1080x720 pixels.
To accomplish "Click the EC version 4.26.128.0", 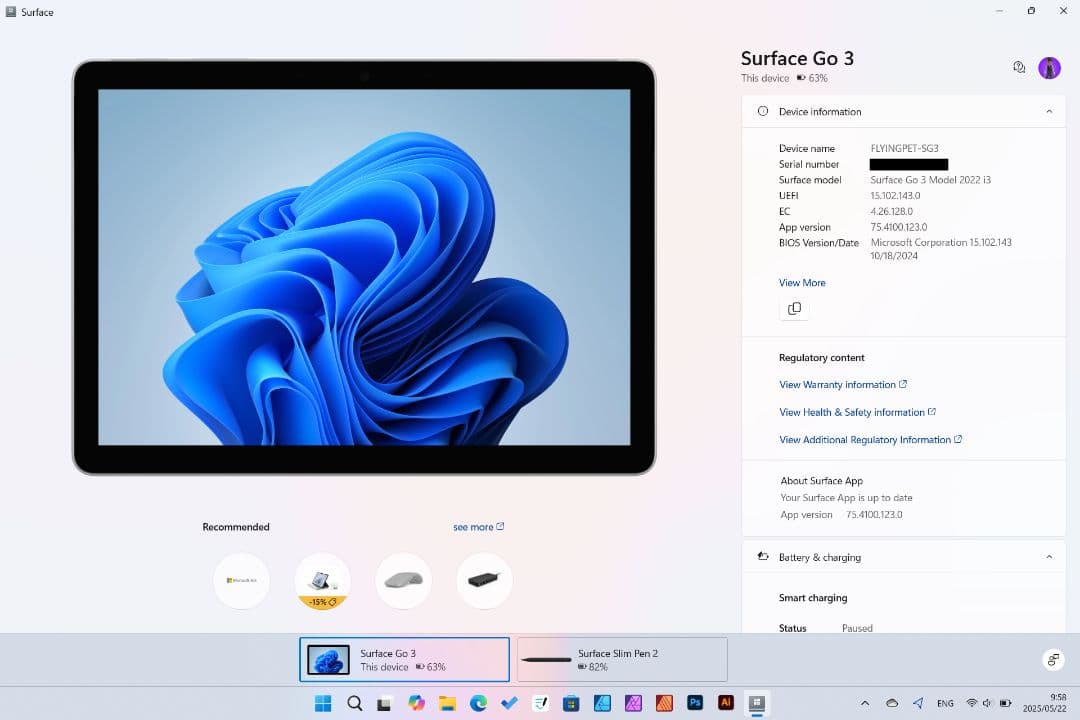I will (x=891, y=212).
